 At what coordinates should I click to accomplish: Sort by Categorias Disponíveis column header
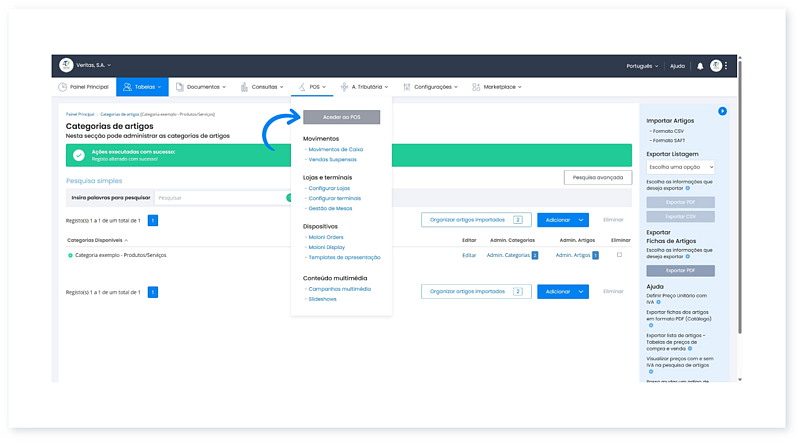pyautogui.click(x=96, y=240)
